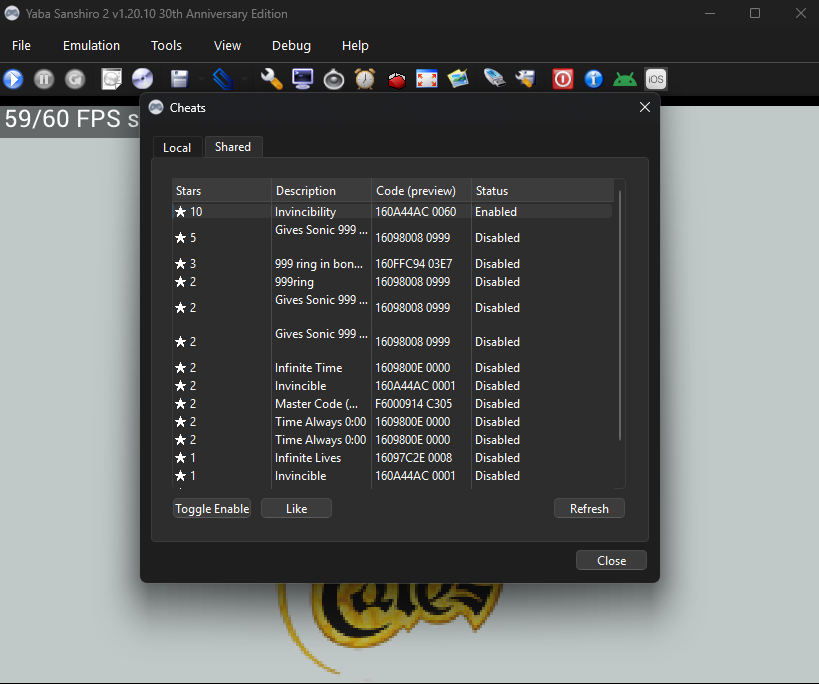
Task: Pause emulation with the pause icon
Action: [44, 79]
